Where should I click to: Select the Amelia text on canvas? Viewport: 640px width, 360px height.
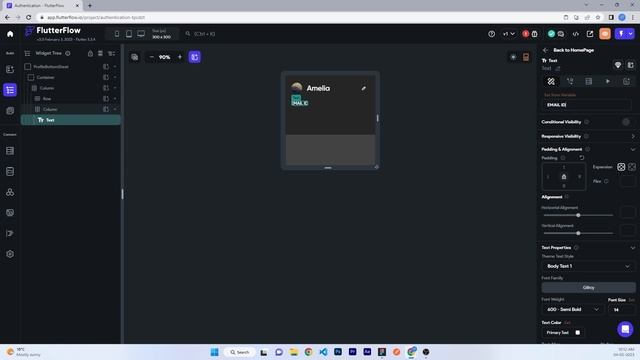[x=318, y=88]
